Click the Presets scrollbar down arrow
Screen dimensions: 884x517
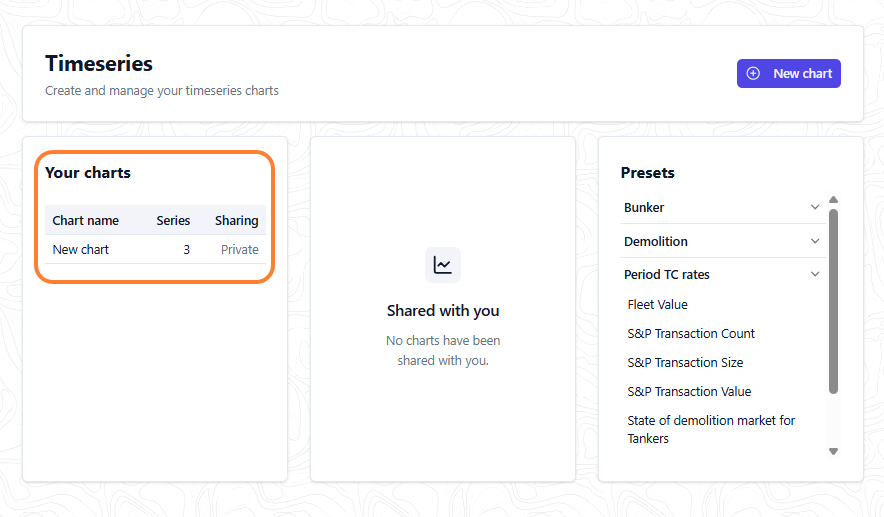pos(833,451)
